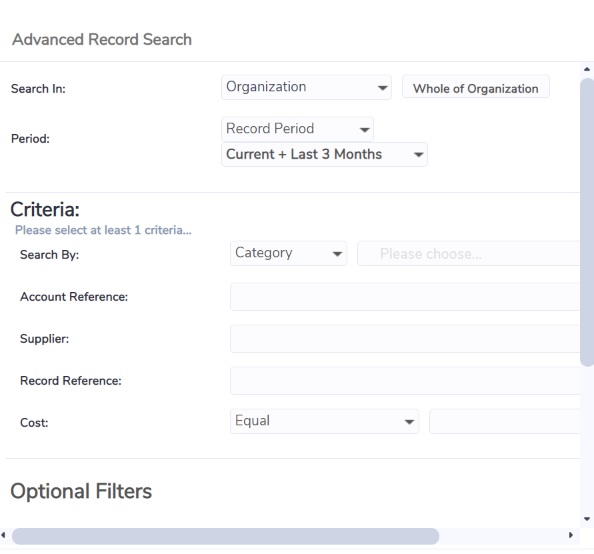This screenshot has height=554, width=594.
Task: Select the Record Reference input box
Action: click(405, 381)
